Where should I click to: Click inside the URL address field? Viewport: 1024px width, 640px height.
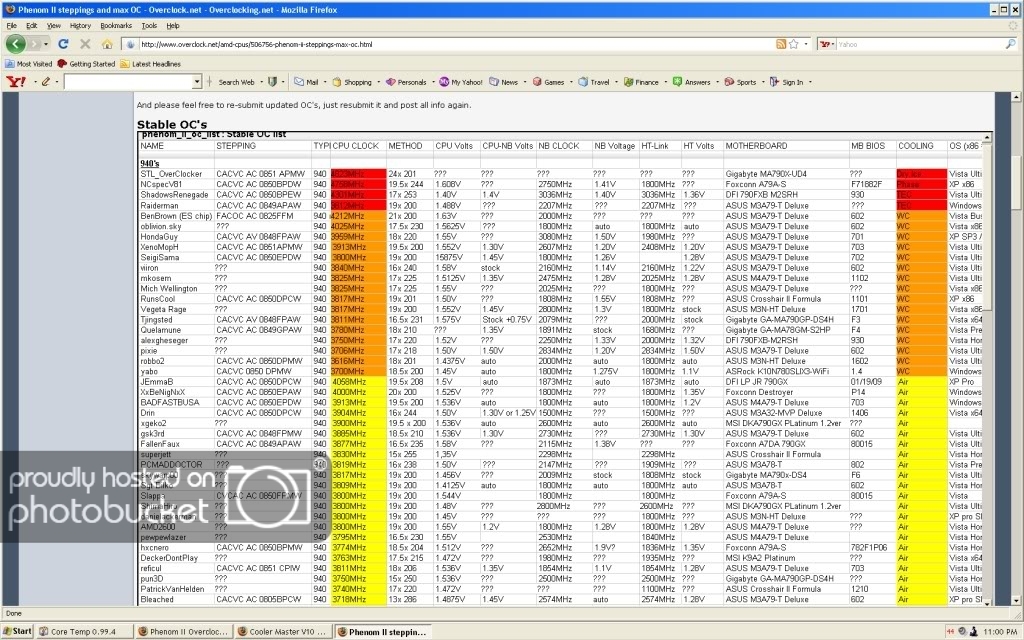point(450,44)
